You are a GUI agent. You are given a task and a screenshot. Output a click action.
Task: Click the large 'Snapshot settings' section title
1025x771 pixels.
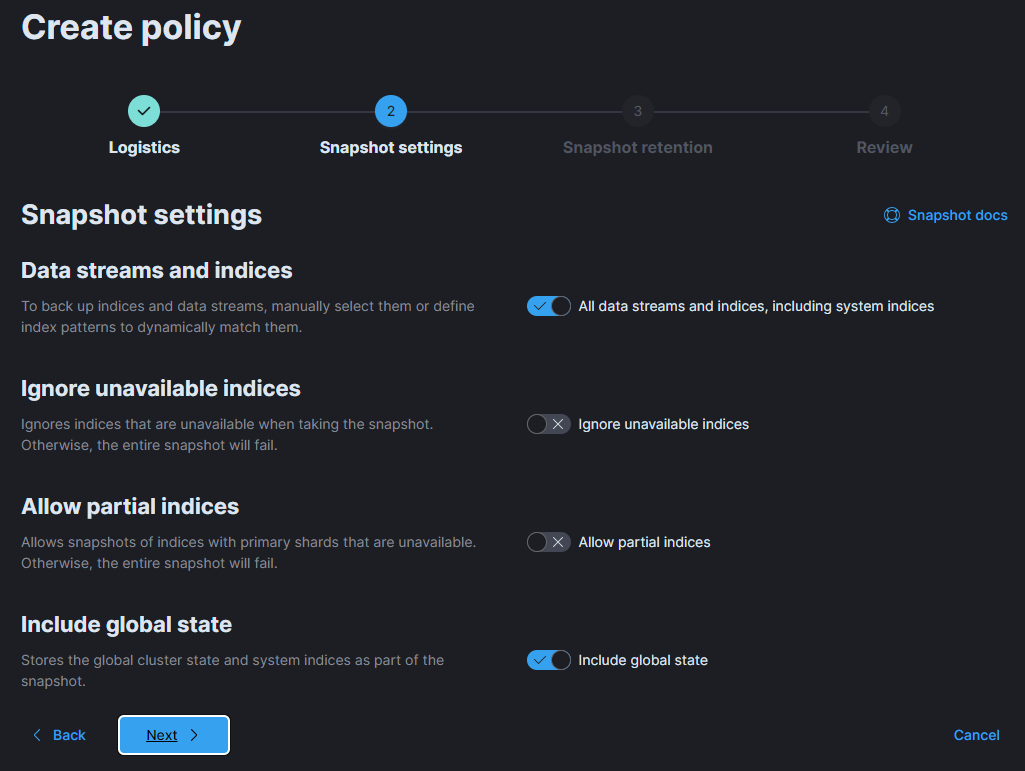click(141, 215)
